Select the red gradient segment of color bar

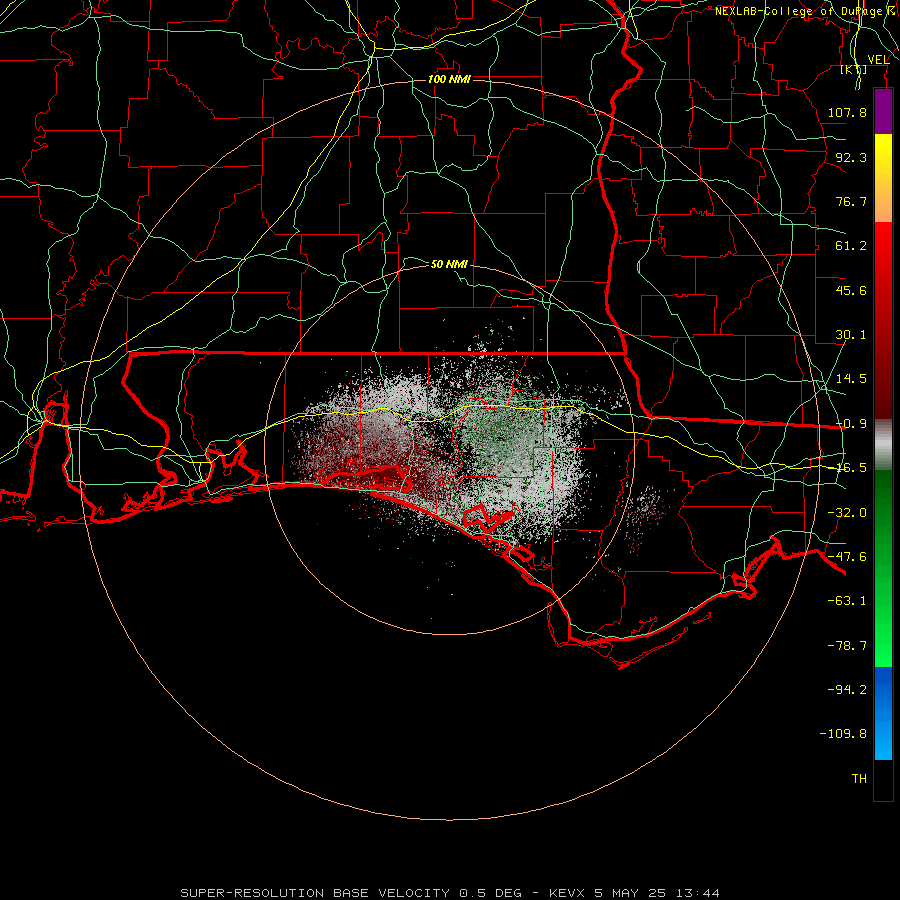coord(883,321)
